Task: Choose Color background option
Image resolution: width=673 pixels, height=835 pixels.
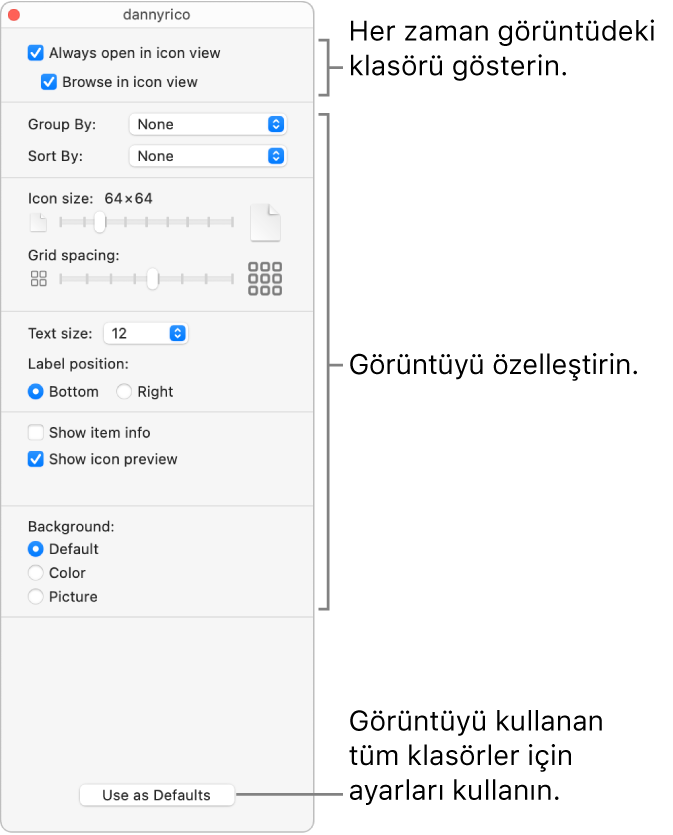Action: [36, 573]
